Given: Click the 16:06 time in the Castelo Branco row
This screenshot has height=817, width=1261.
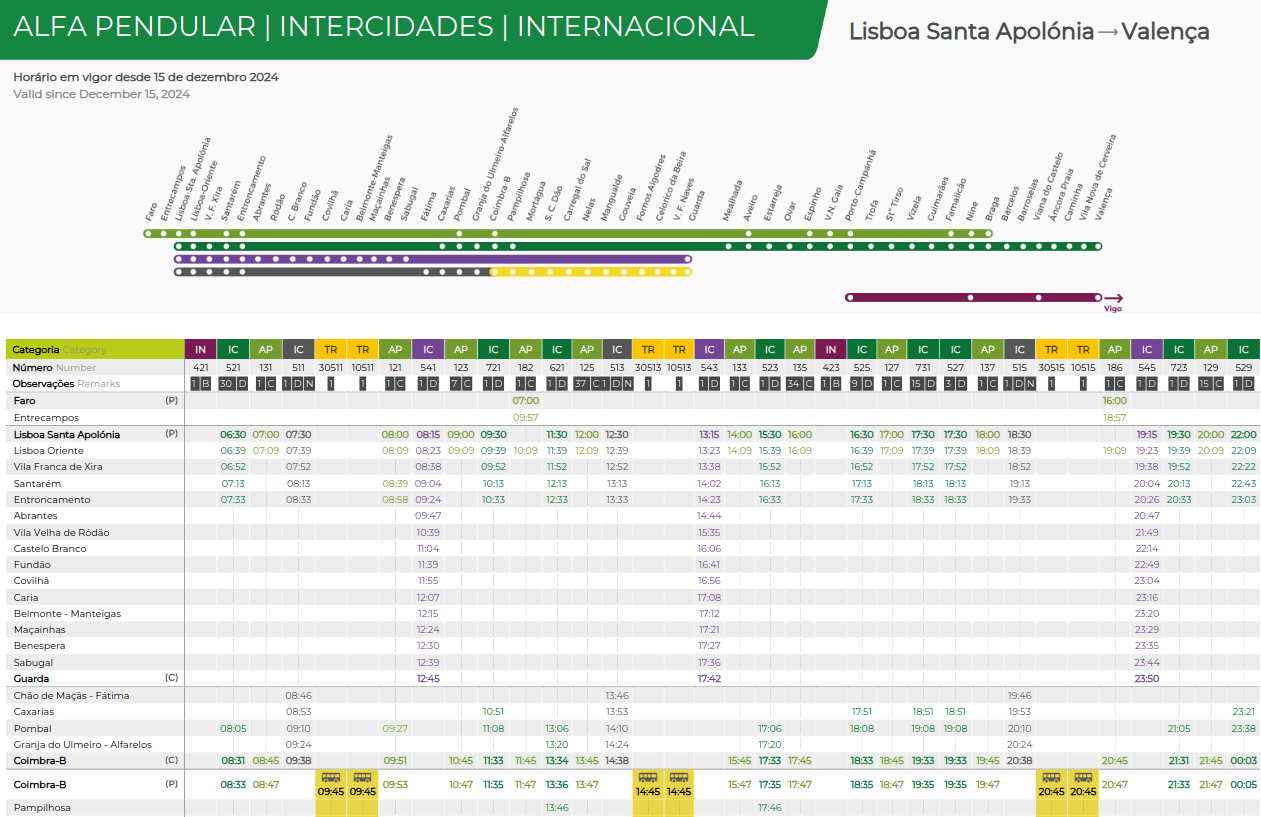Looking at the screenshot, I should pyautogui.click(x=710, y=548).
